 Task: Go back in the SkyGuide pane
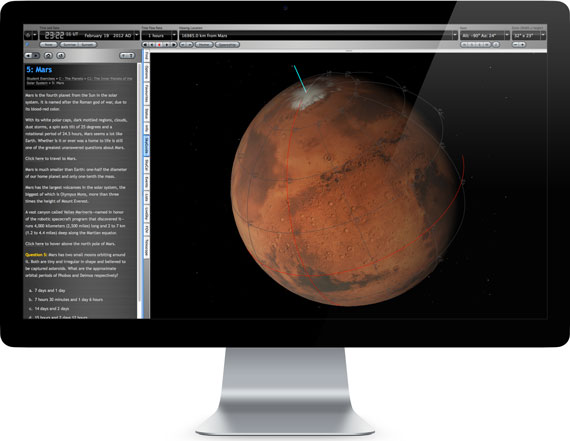(x=28, y=55)
